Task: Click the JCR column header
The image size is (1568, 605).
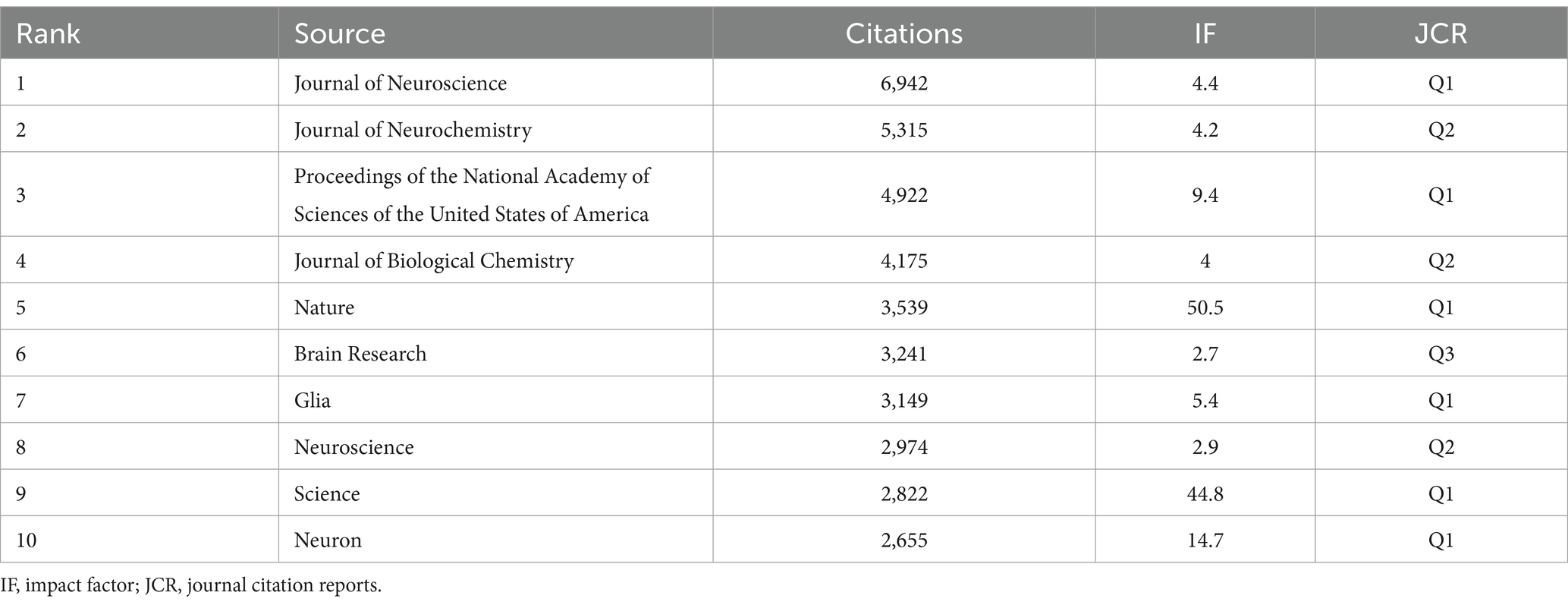Action: point(1441,34)
